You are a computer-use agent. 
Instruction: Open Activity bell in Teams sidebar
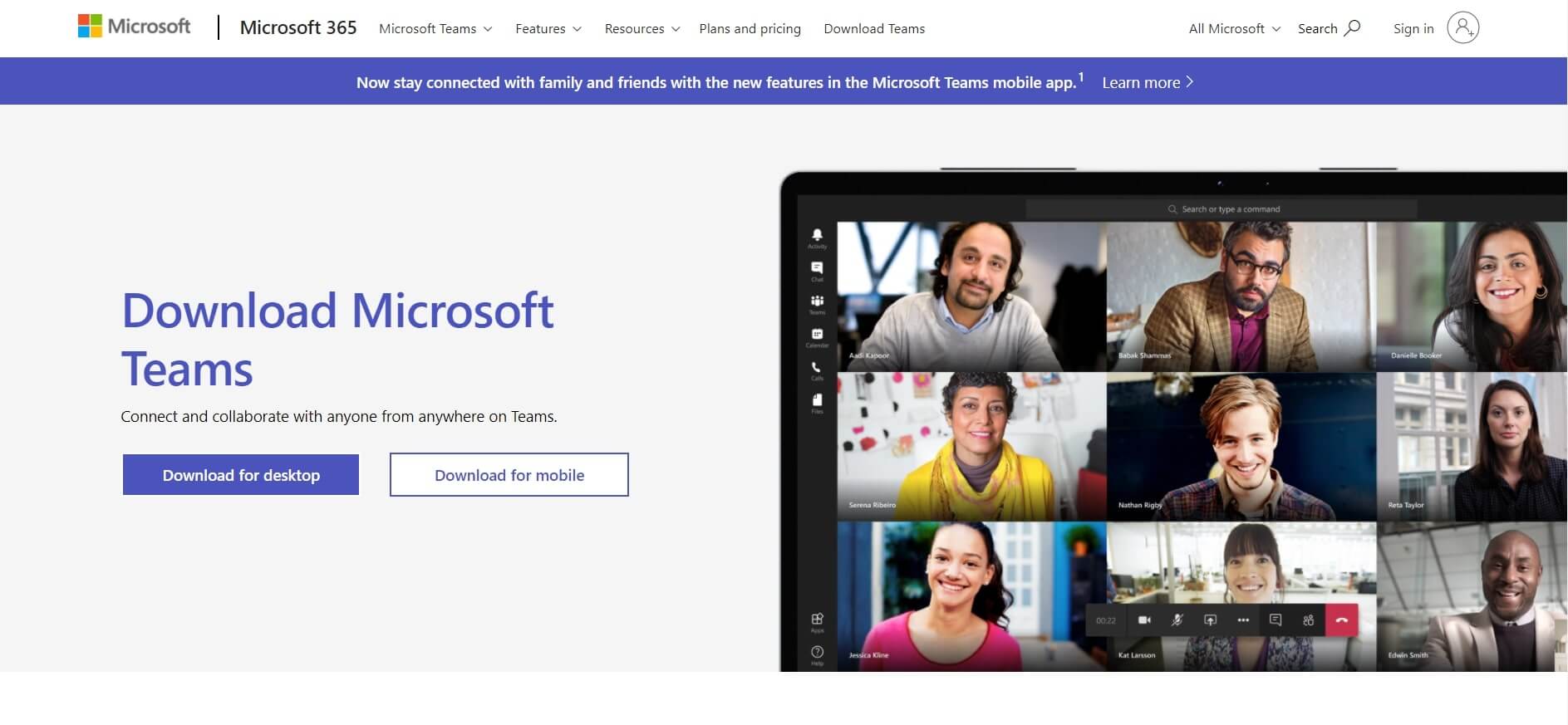click(817, 236)
